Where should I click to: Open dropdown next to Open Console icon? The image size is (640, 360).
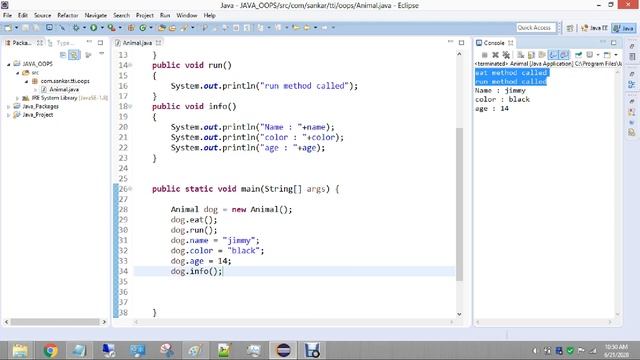616,55
